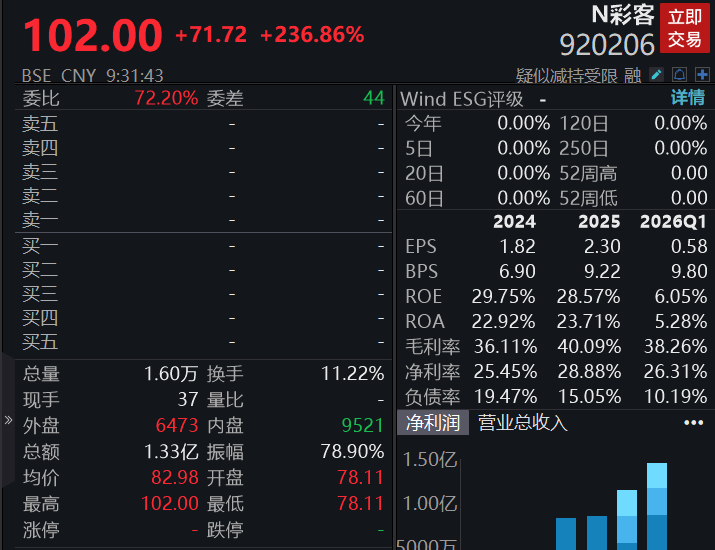Click stock name N彩客
Image resolution: width=715 pixels, height=550 pixels.
pos(623,15)
